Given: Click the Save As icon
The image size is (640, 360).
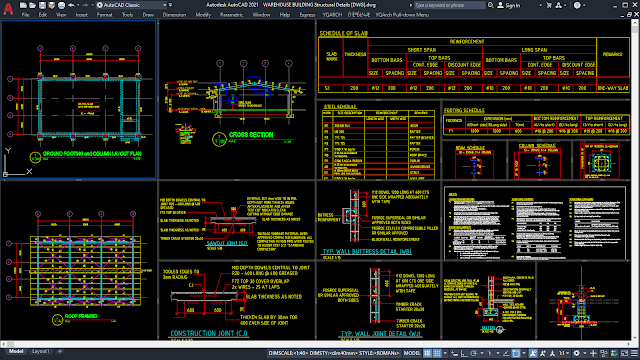Looking at the screenshot, I should point(51,5).
